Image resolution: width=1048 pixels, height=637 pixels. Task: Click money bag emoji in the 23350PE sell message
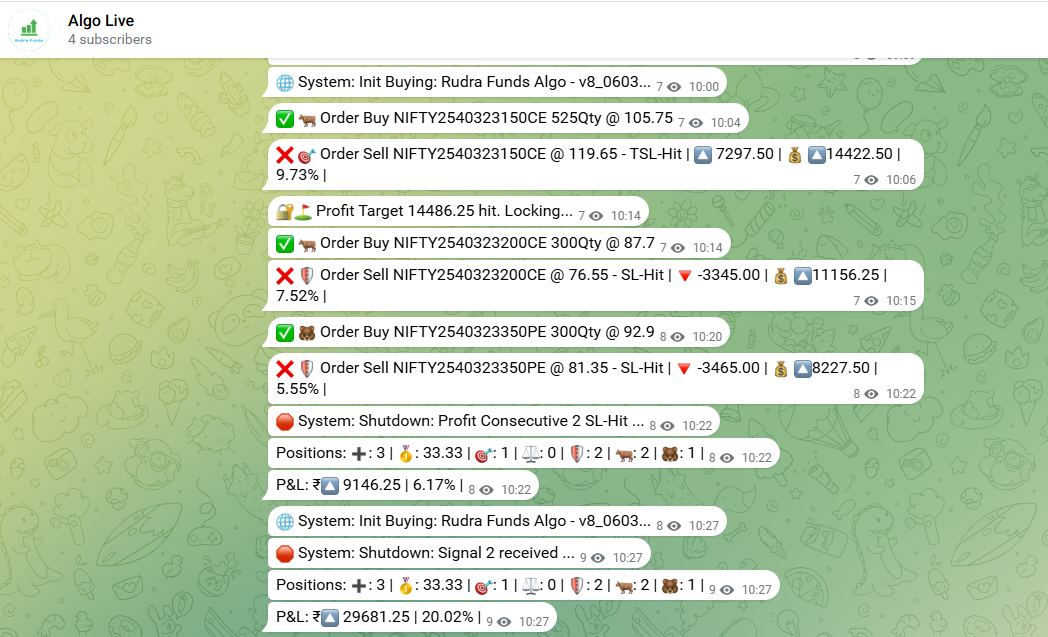[x=781, y=369]
